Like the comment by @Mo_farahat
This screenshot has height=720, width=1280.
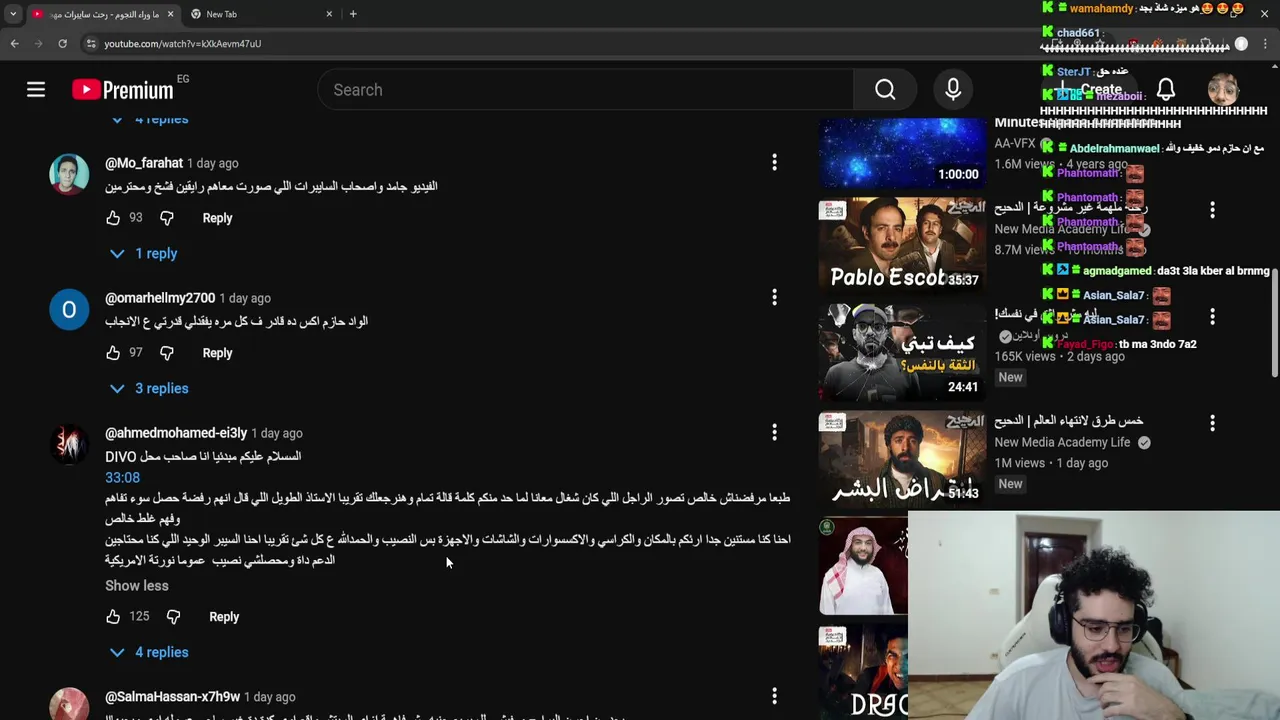coord(113,218)
